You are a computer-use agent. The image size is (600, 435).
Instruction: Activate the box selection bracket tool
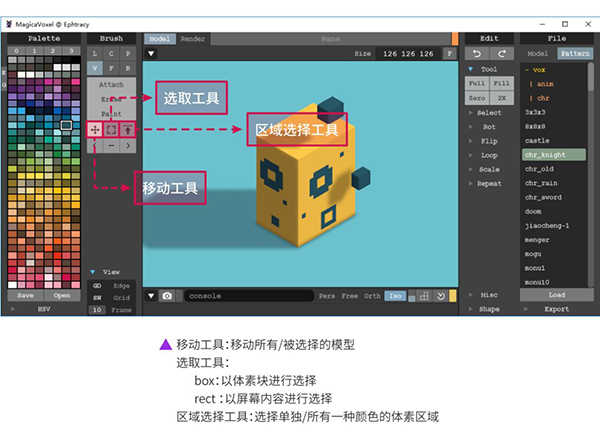pos(111,130)
